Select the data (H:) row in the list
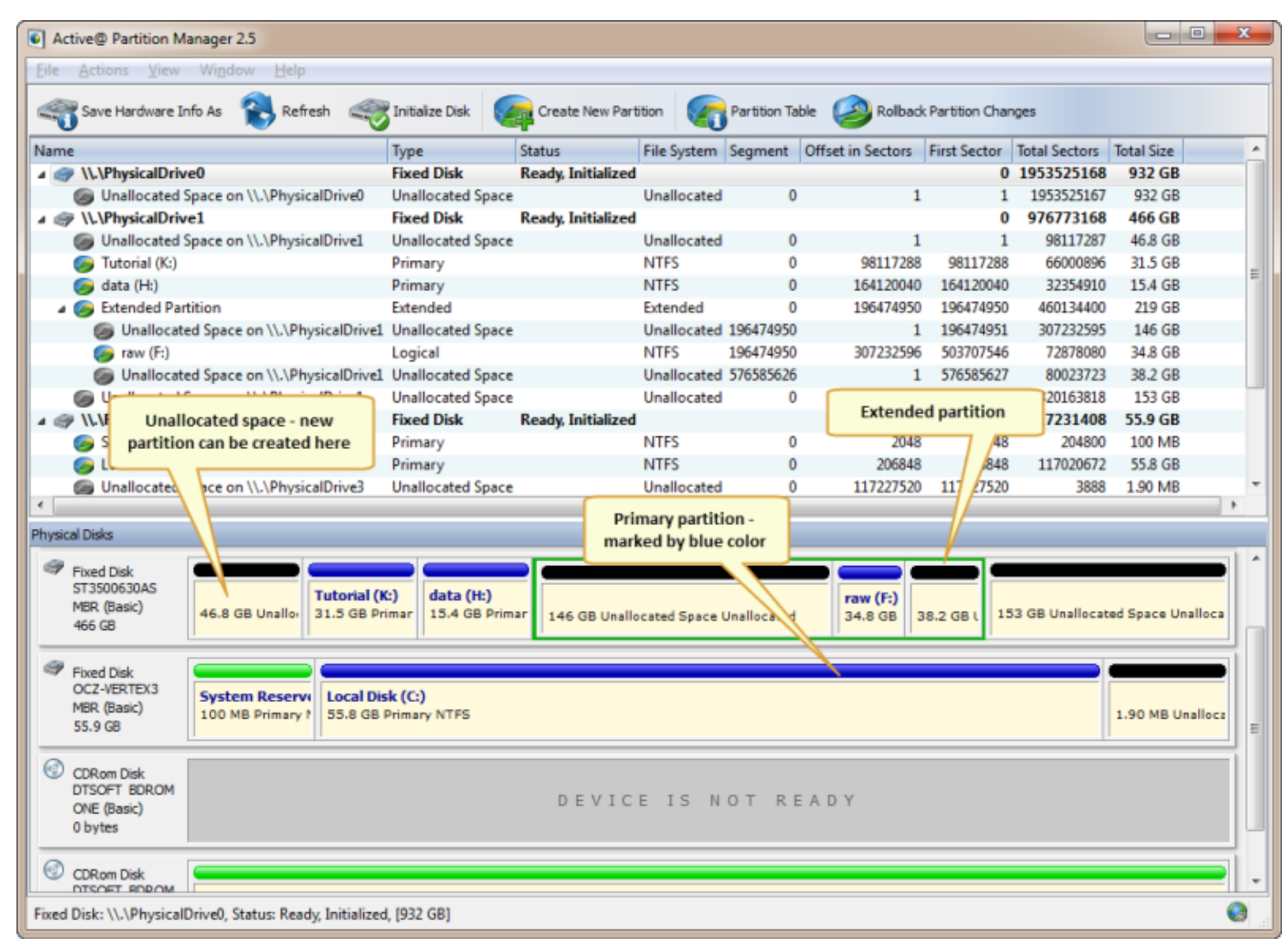Image resolution: width=1287 pixels, height=952 pixels. 130,286
